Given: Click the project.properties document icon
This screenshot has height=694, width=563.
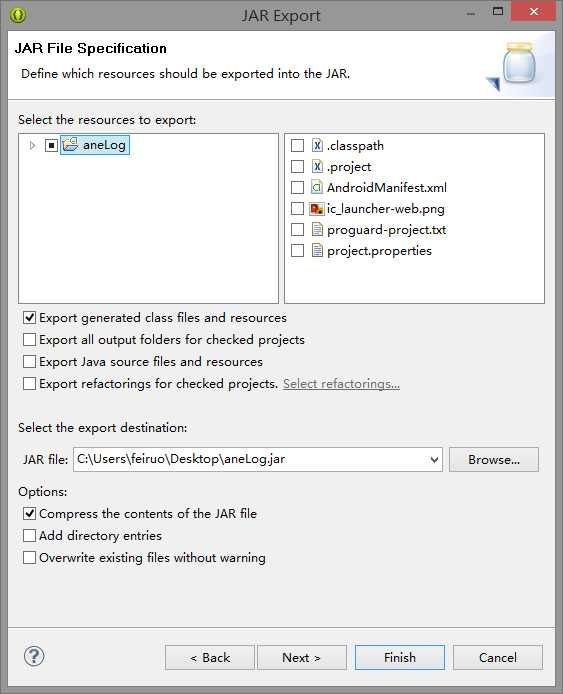Looking at the screenshot, I should (x=317, y=251).
